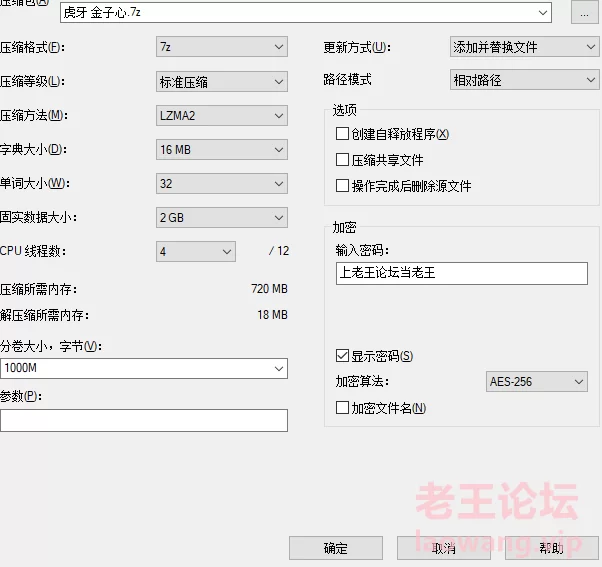Click the password input field

pos(461,273)
